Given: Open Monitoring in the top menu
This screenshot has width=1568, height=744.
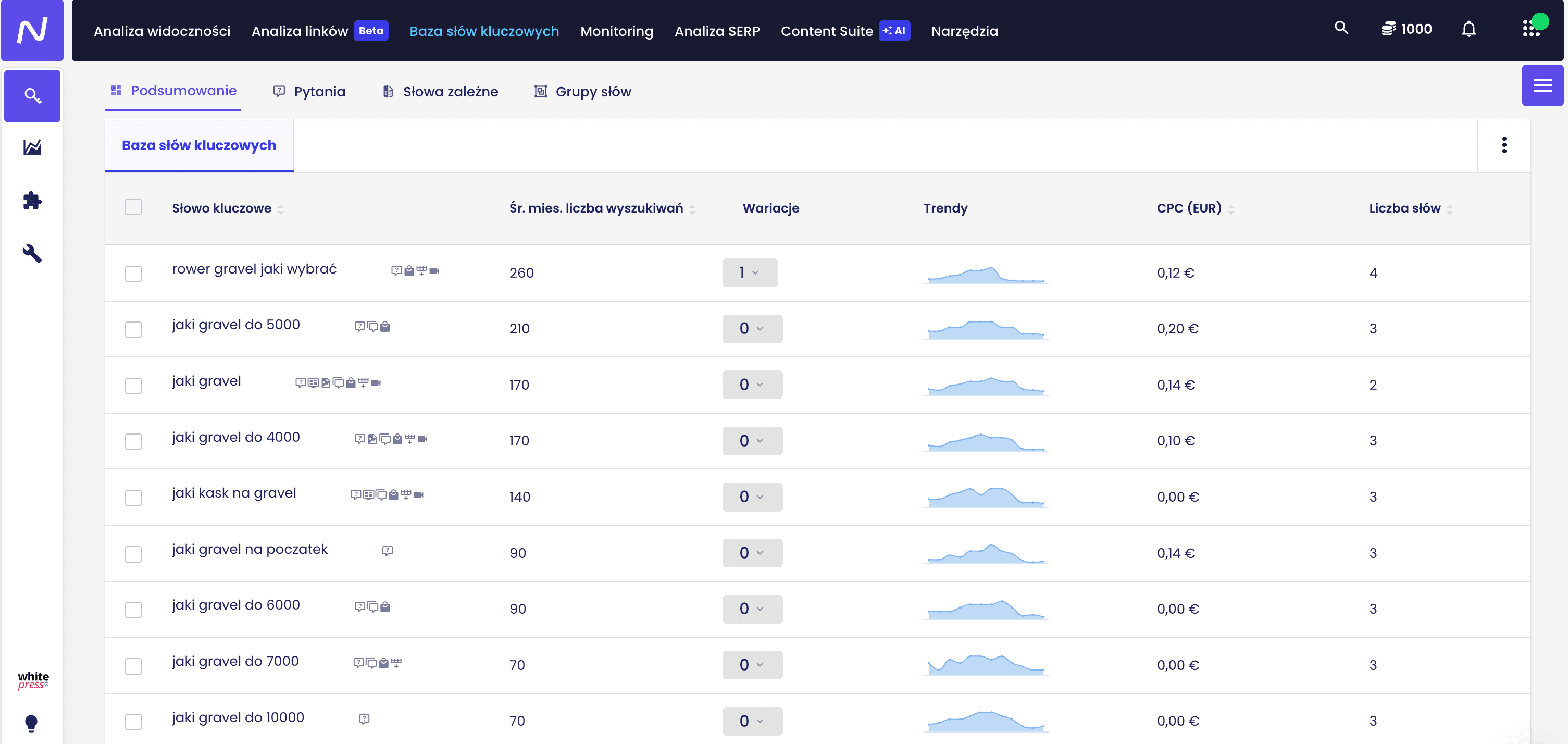Looking at the screenshot, I should pos(617,31).
